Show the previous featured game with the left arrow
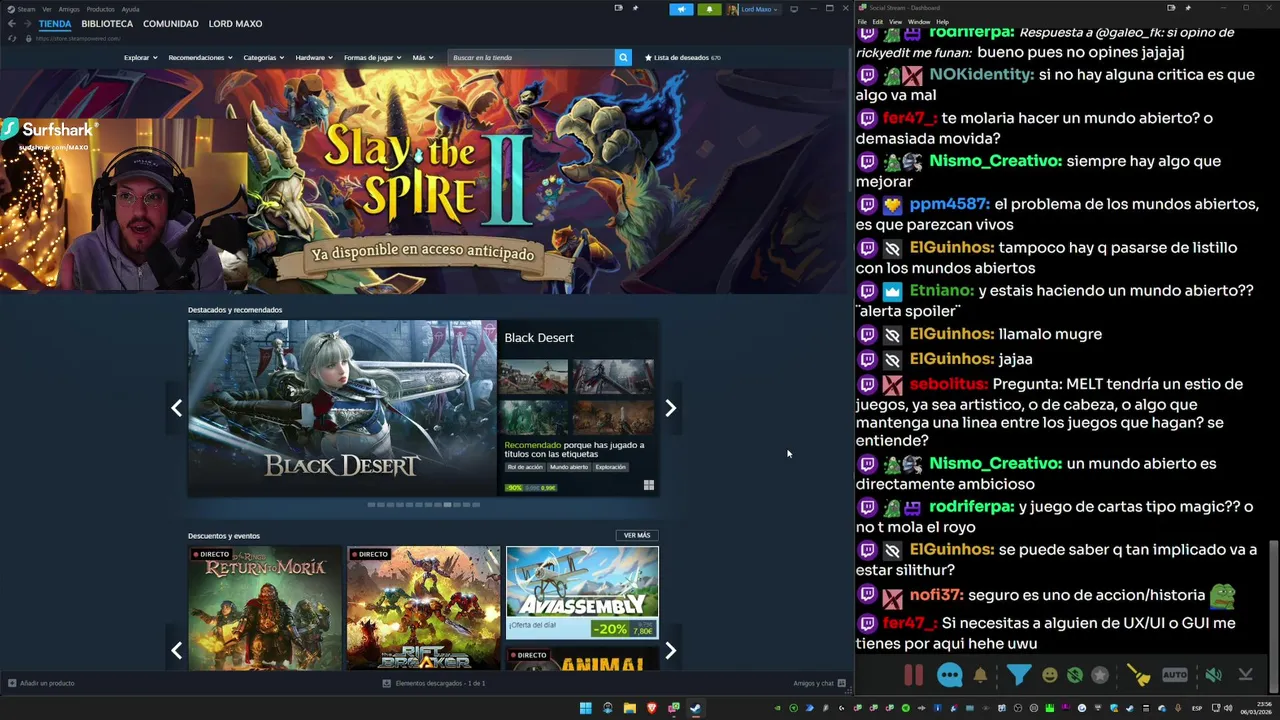The width and height of the screenshot is (1280, 720). 177,408
